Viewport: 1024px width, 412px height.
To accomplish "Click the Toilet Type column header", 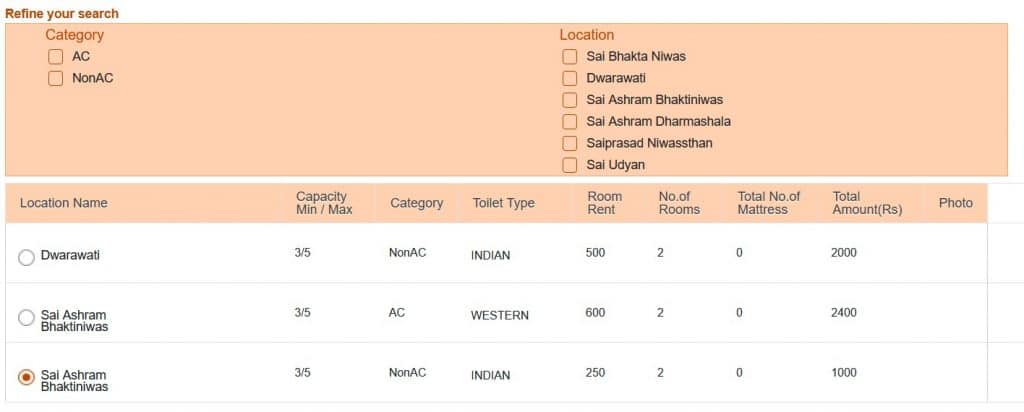I will (504, 203).
